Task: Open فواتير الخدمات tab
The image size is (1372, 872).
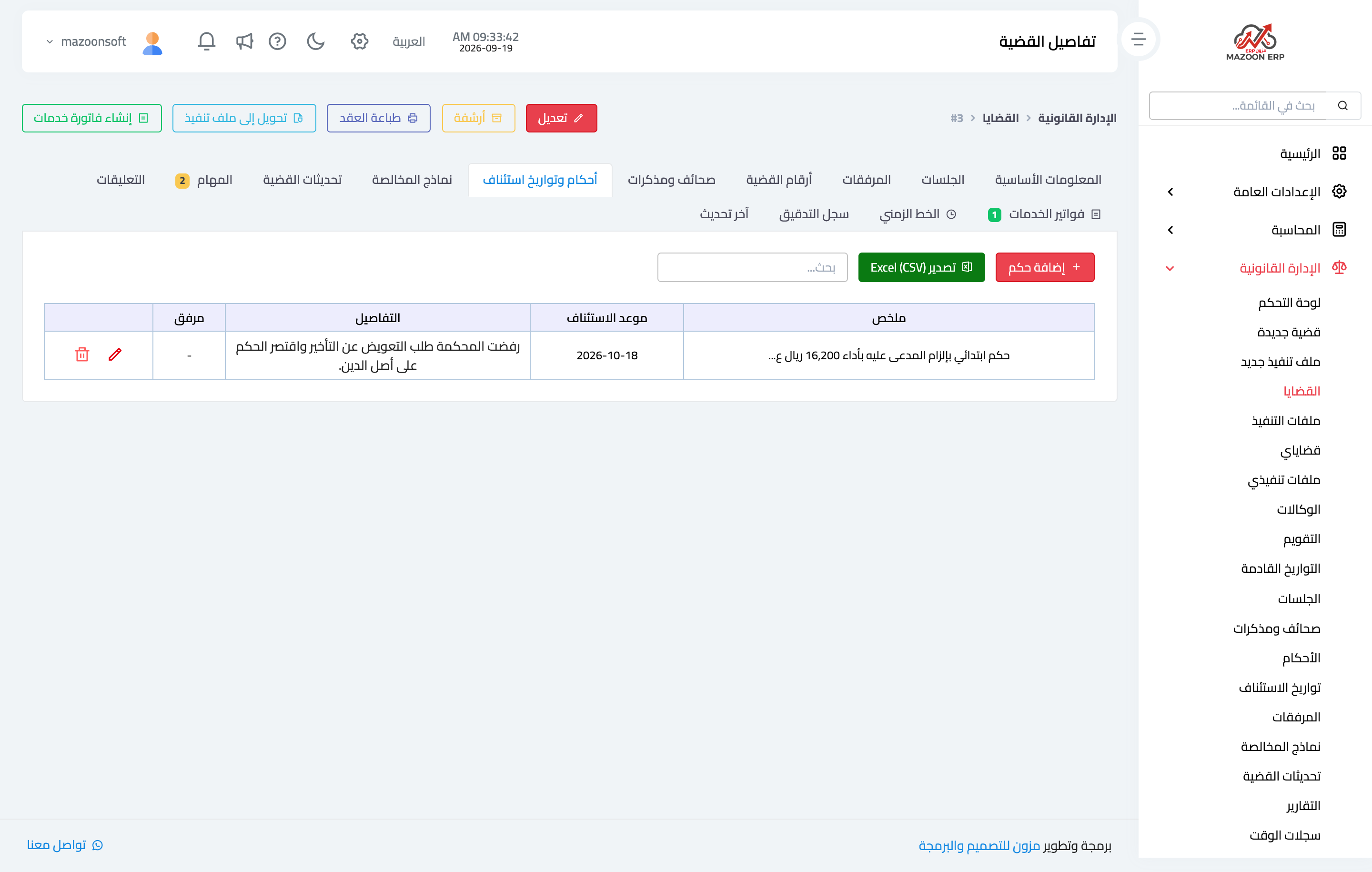Action: pos(1044,214)
